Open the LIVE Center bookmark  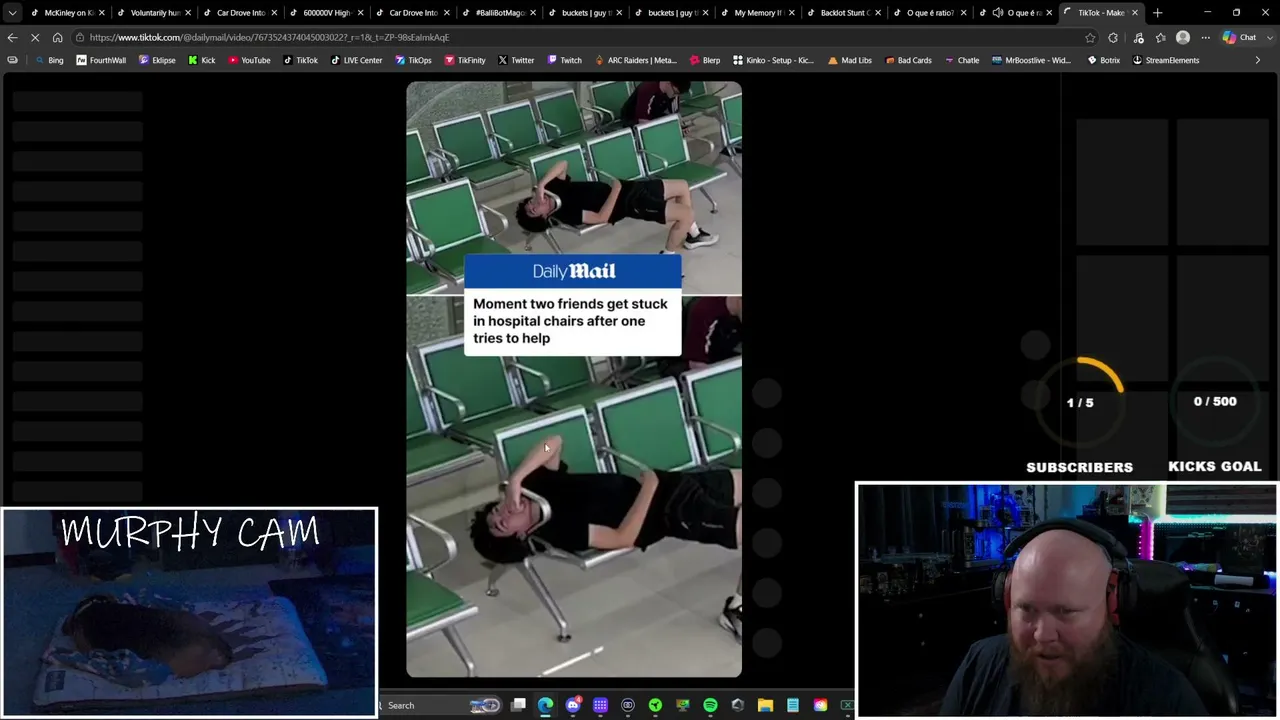(x=356, y=60)
